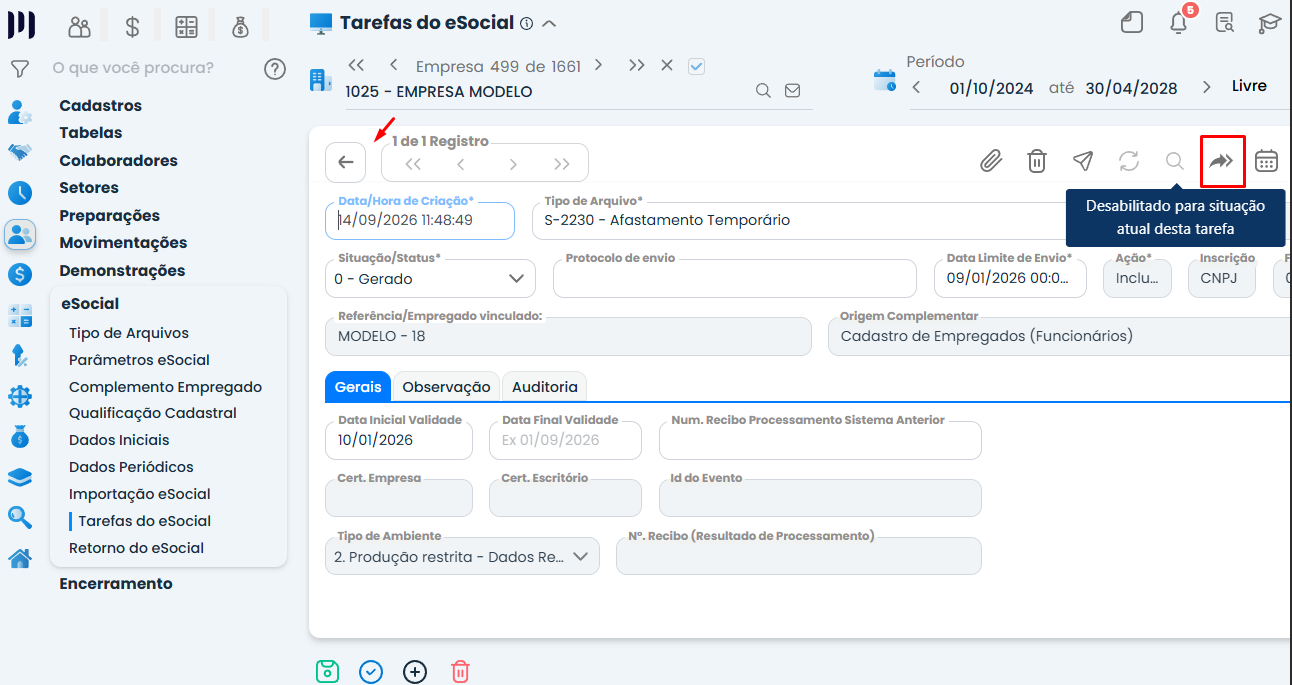Click the dollar sign icon in top bar
The width and height of the screenshot is (1292, 685).
tap(132, 27)
